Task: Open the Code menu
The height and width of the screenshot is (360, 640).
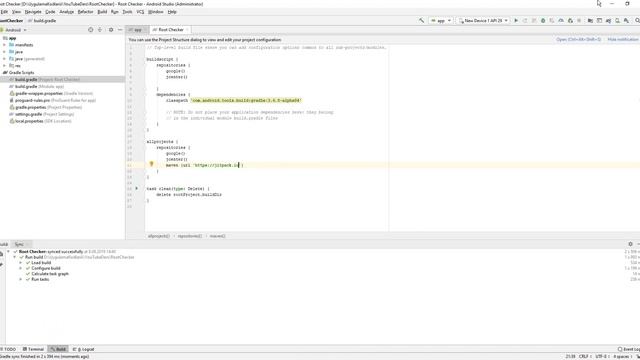Action: [x=50, y=12]
